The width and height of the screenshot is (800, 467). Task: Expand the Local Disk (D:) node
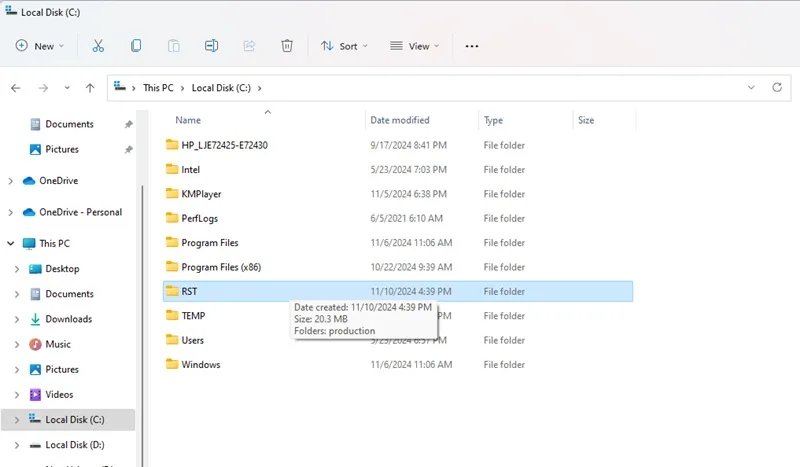pos(17,445)
